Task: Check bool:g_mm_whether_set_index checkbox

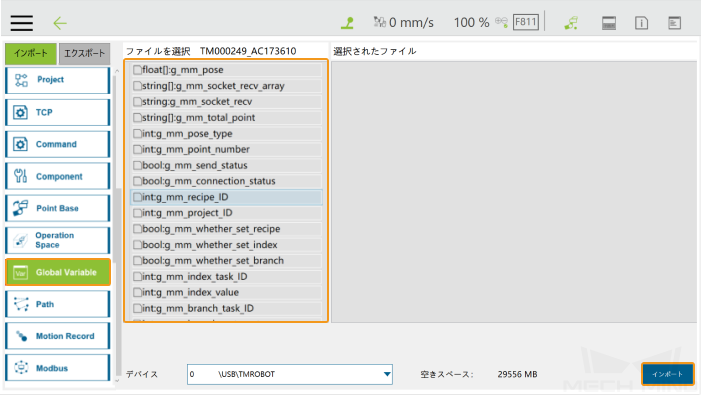Action: 137,245
